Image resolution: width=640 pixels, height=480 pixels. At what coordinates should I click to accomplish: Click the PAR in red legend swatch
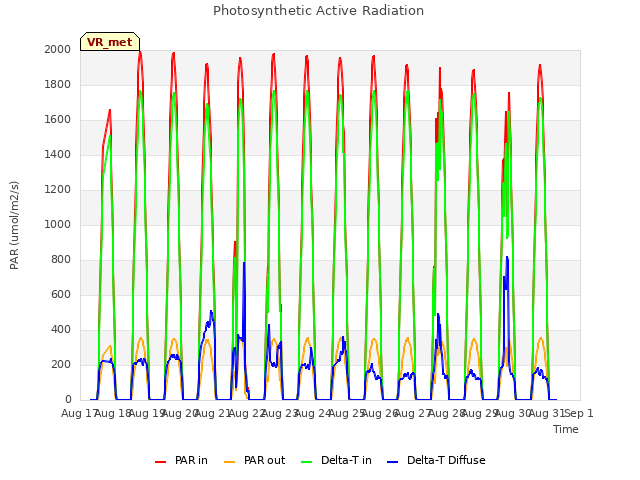tap(160, 462)
